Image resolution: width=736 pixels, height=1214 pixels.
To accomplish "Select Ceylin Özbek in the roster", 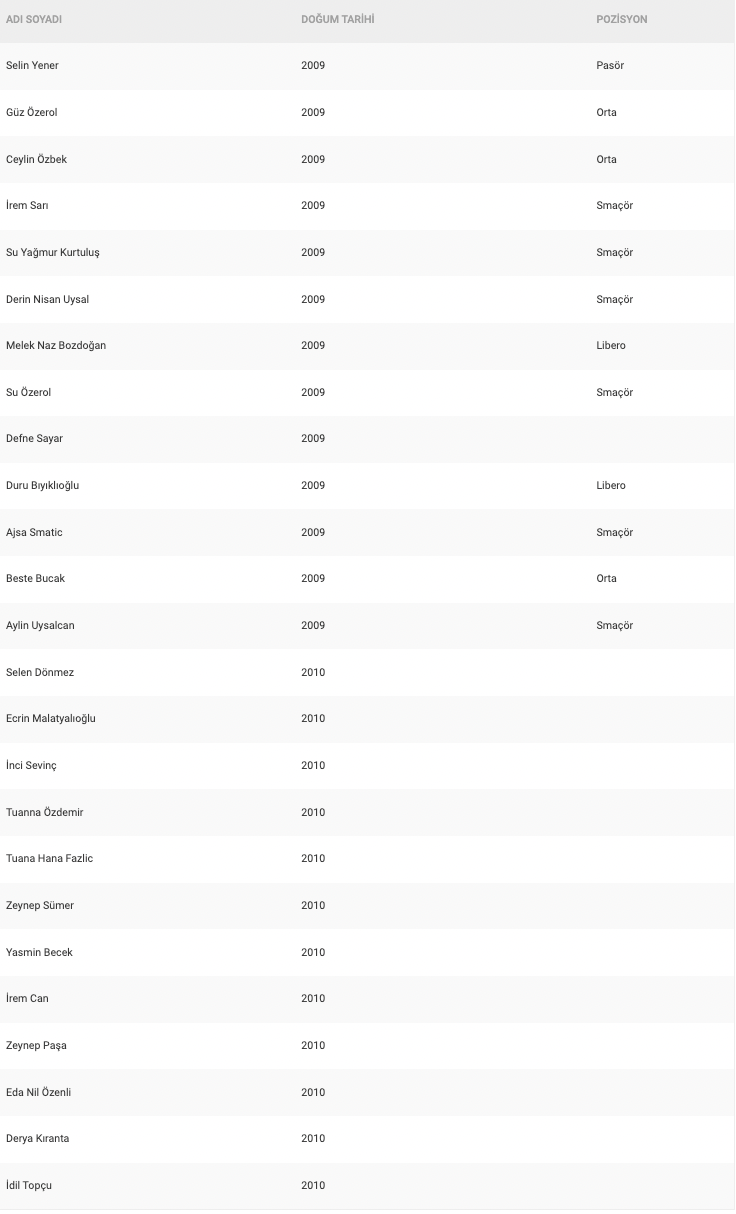I will (37, 160).
